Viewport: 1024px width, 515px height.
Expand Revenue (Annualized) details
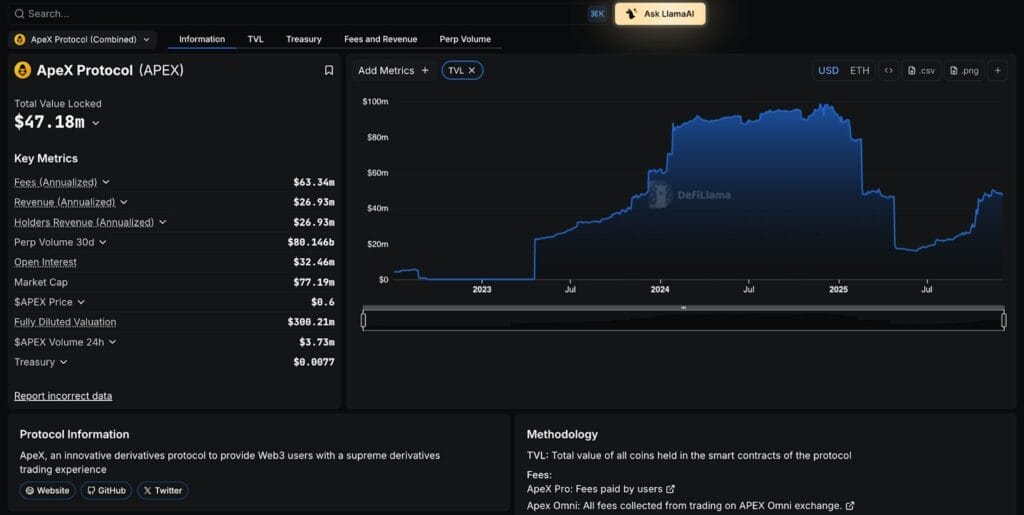(x=123, y=202)
